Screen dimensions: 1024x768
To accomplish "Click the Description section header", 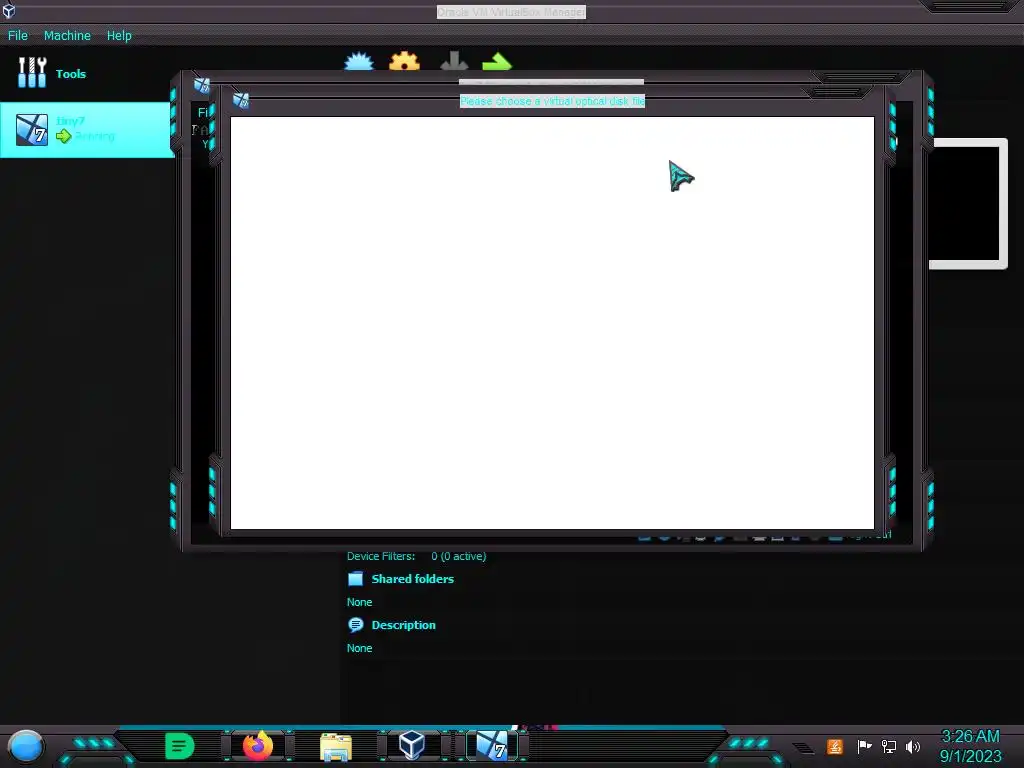I will (403, 625).
